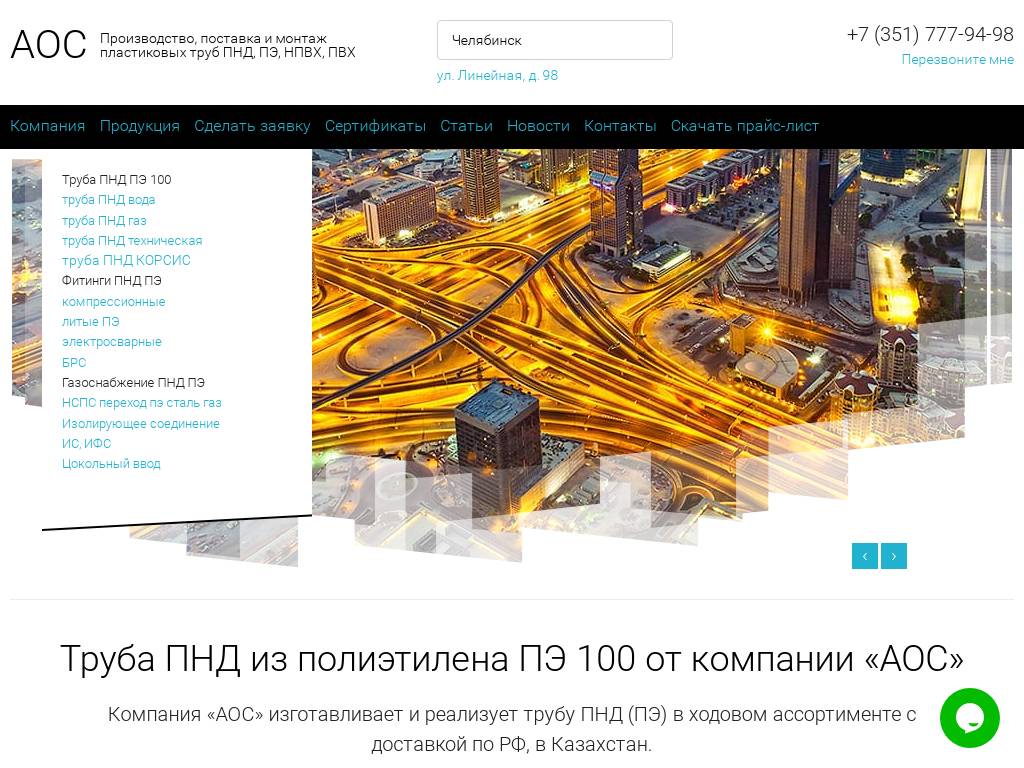Screen dimensions: 1024x768
Task: Open труба ПНД вода link
Action: (x=109, y=200)
